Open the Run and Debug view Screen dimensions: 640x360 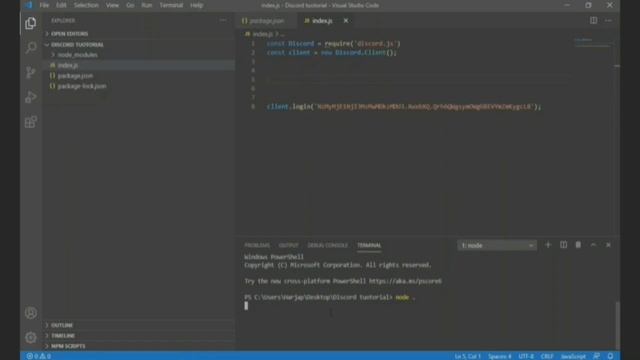[31, 97]
